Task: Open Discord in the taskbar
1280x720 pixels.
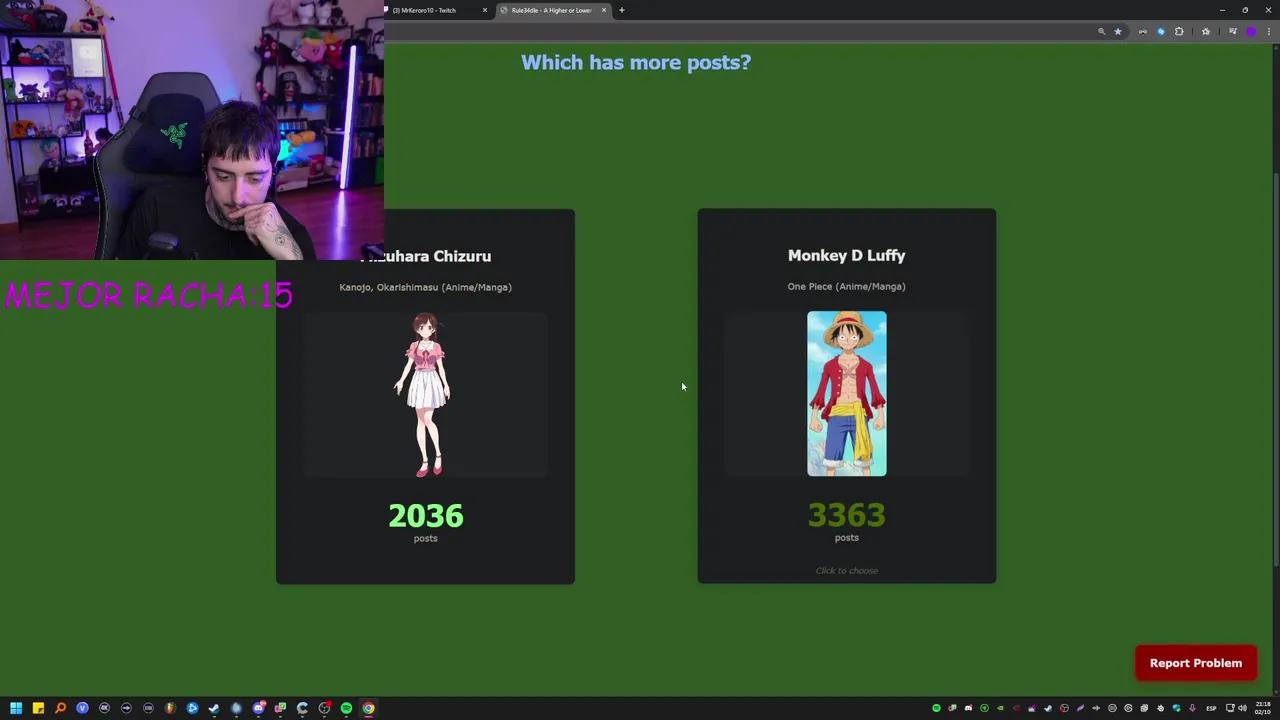Action: pos(258,708)
